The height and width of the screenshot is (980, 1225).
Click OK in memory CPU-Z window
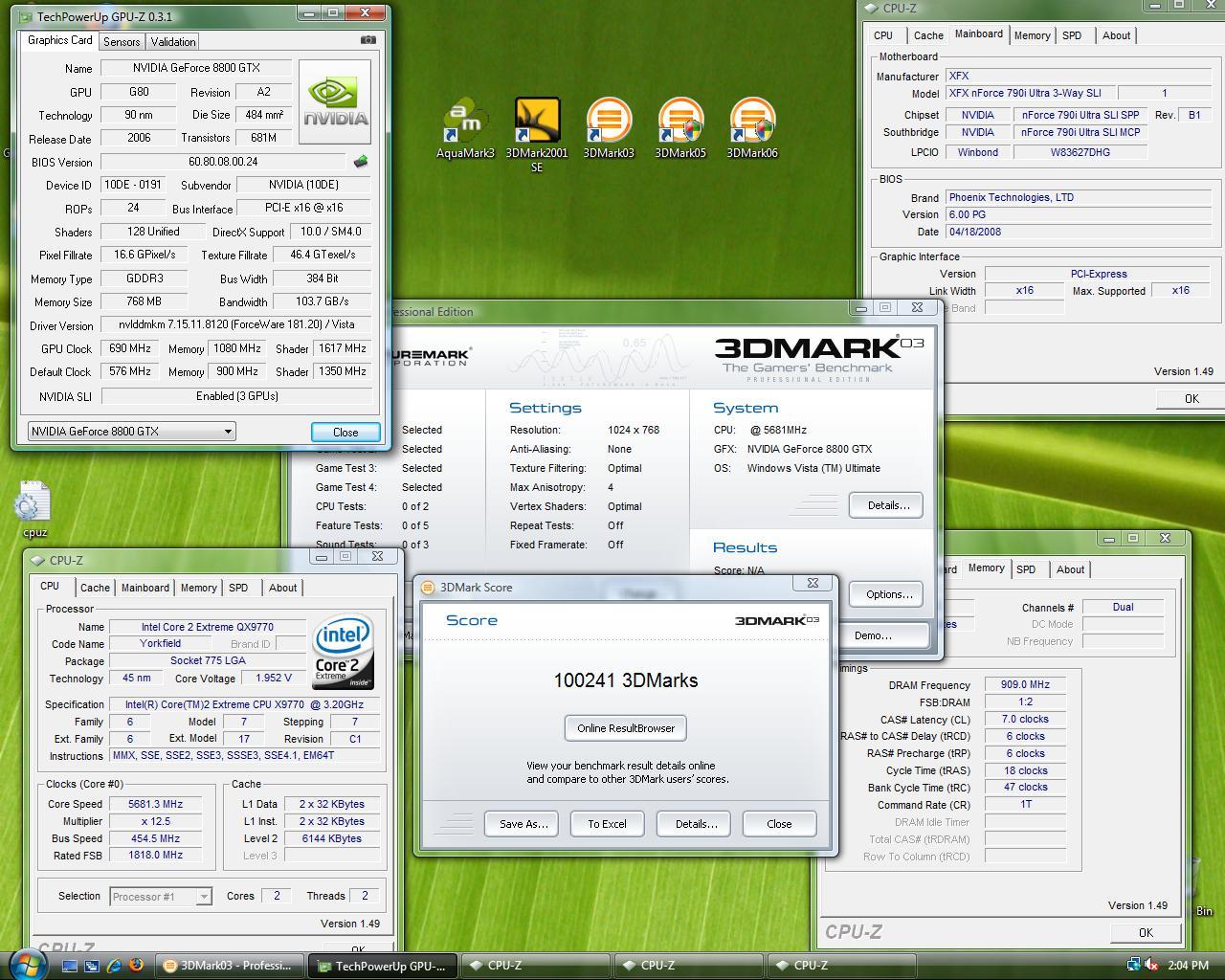tap(1146, 932)
